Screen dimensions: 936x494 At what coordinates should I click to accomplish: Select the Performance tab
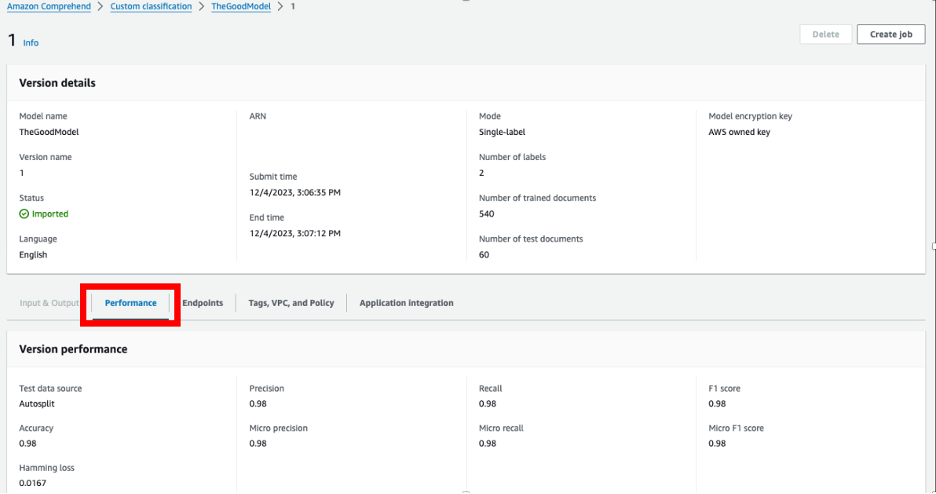tap(131, 303)
